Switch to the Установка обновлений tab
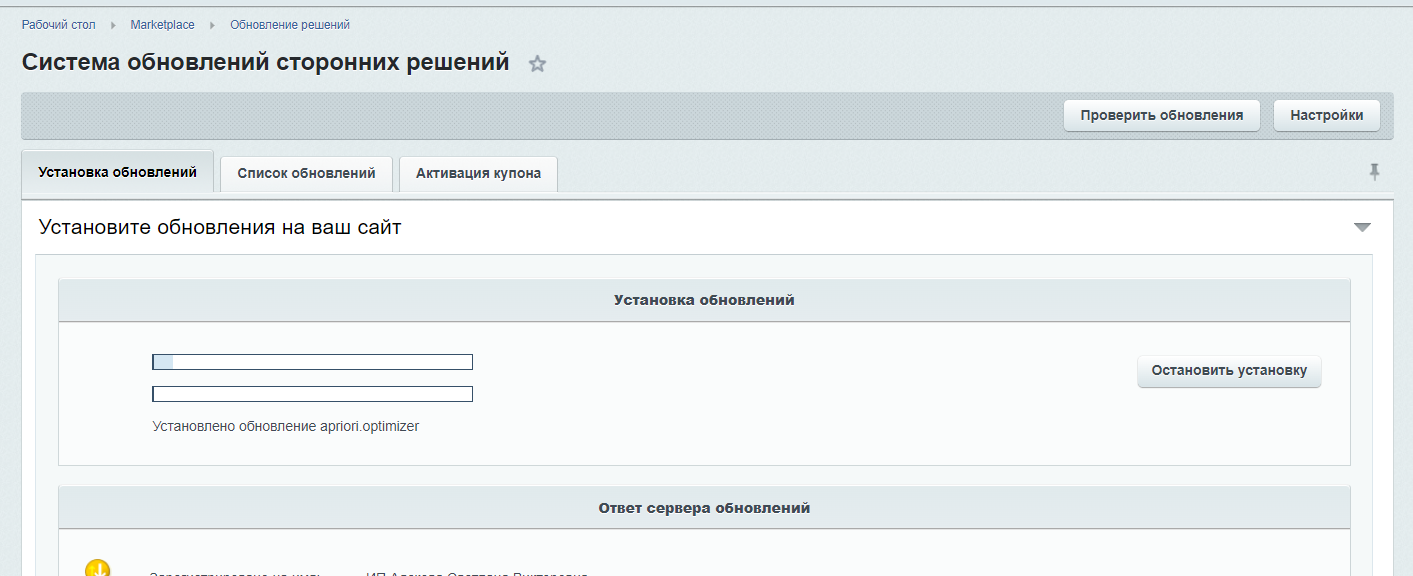Viewport: 1413px width, 576px height. (x=117, y=172)
